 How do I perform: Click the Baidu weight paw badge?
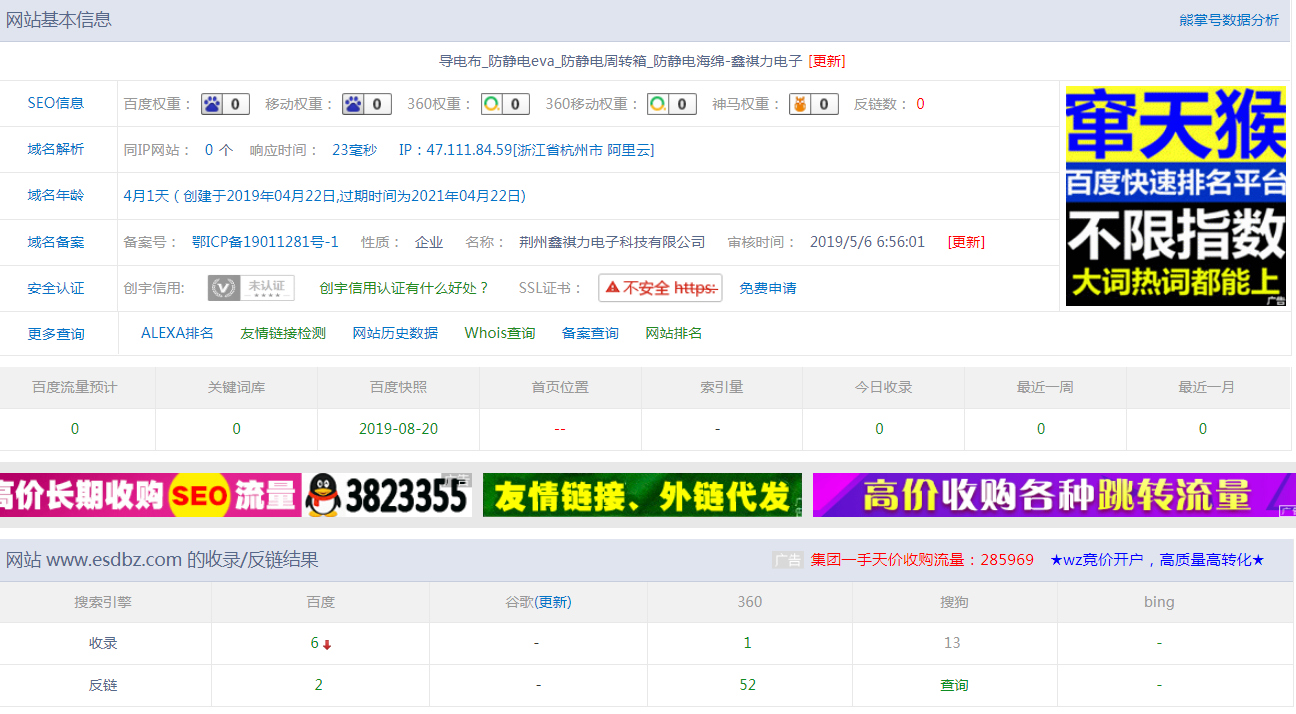point(225,104)
